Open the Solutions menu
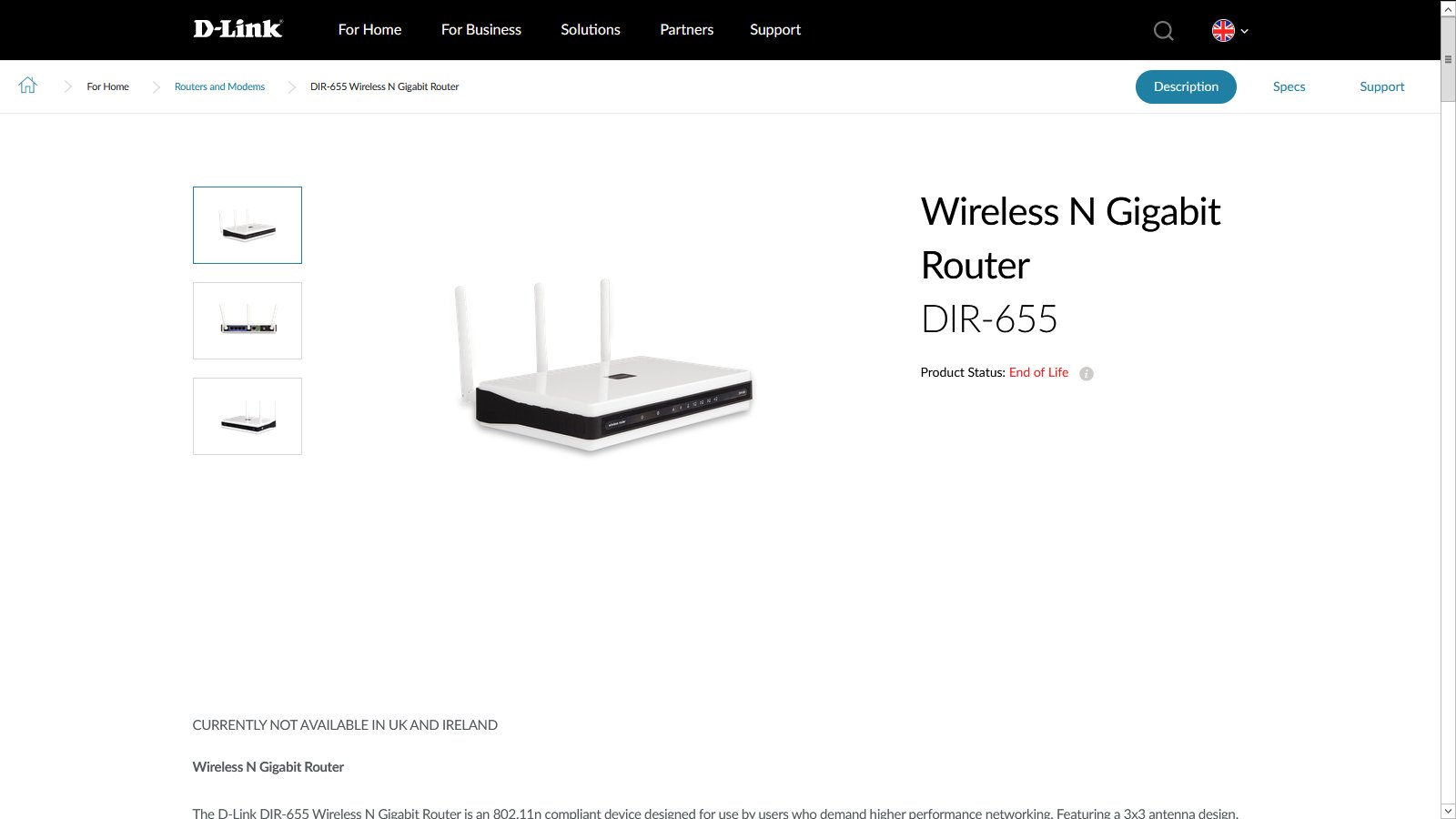This screenshot has width=1456, height=819. pos(591,29)
